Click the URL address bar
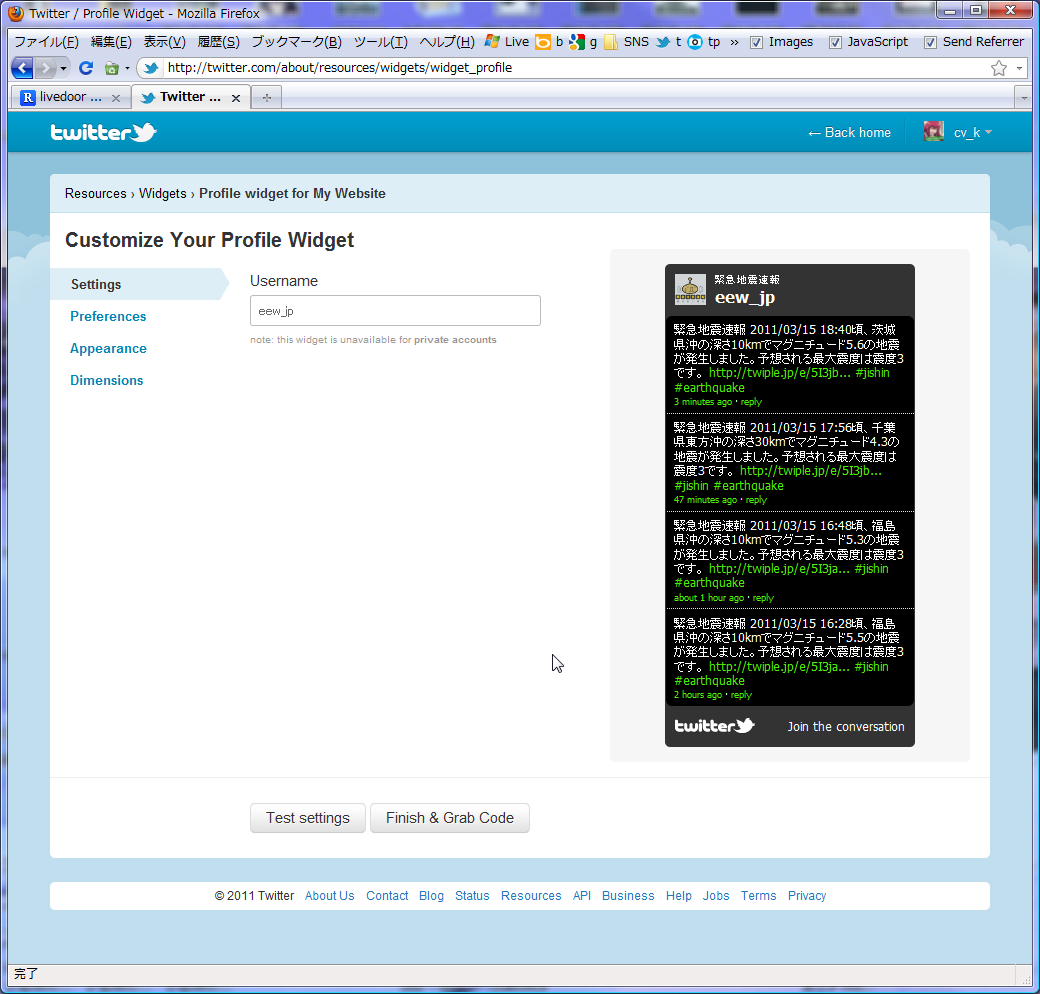Screen dimensions: 1040x994 point(574,68)
